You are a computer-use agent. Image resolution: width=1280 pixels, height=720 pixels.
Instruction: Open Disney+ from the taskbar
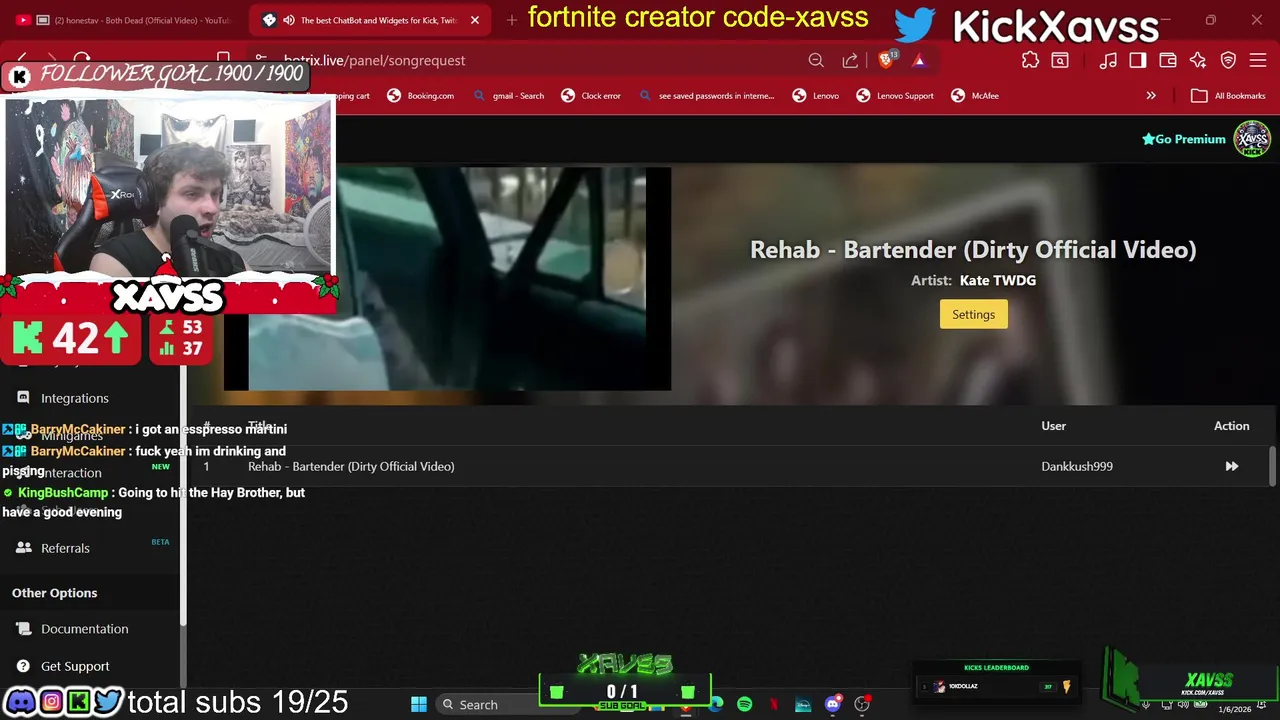coord(803,704)
